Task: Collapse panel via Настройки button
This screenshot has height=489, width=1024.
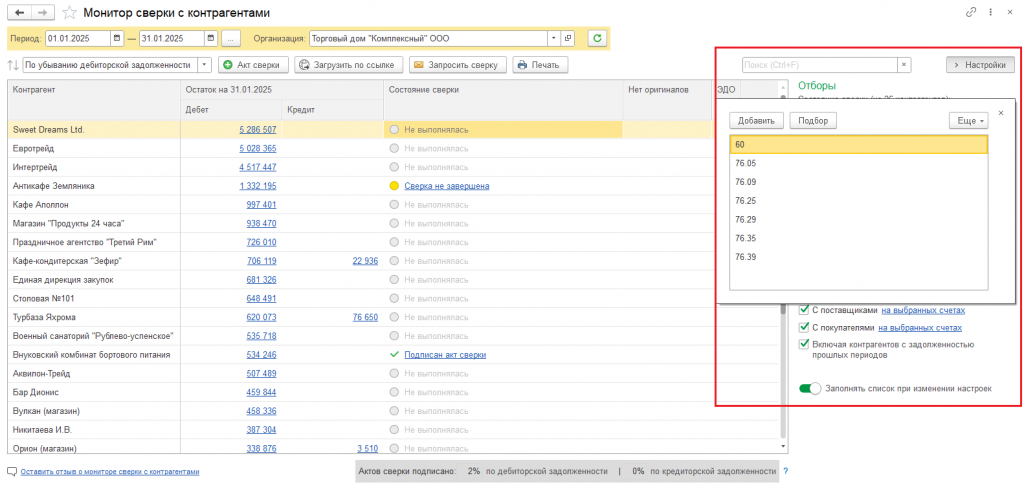Action: 980,65
